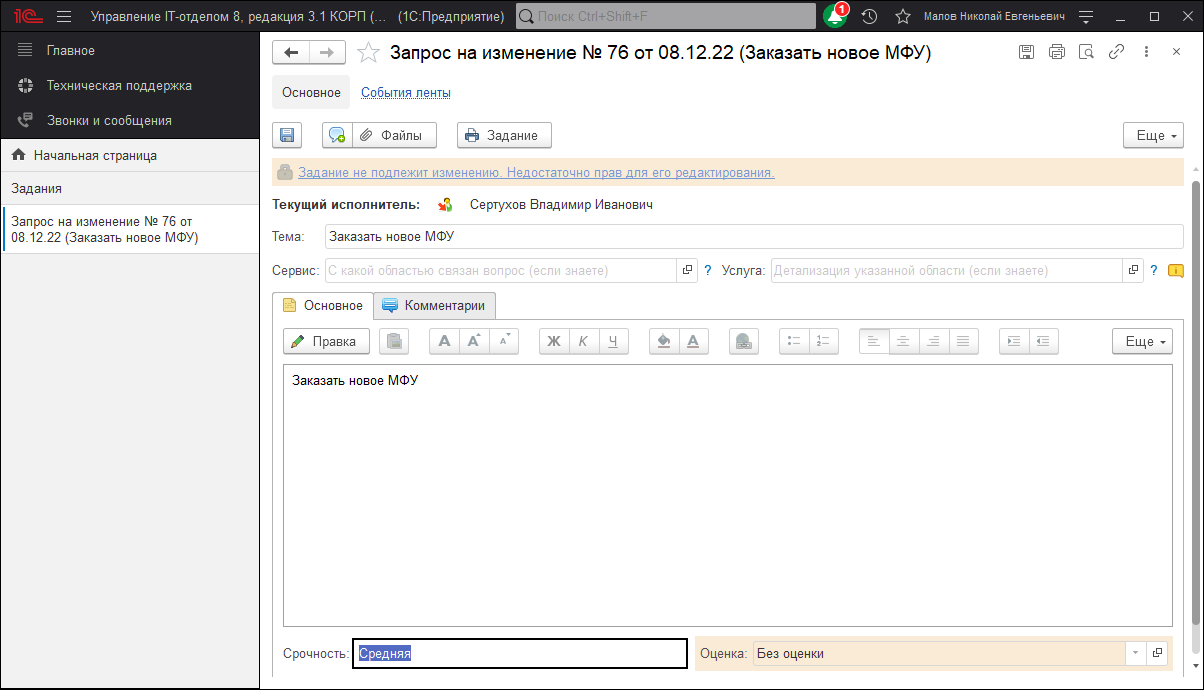The height and width of the screenshot is (690, 1204).
Task: Click the add comment speech bubble icon
Action: click(x=337, y=135)
